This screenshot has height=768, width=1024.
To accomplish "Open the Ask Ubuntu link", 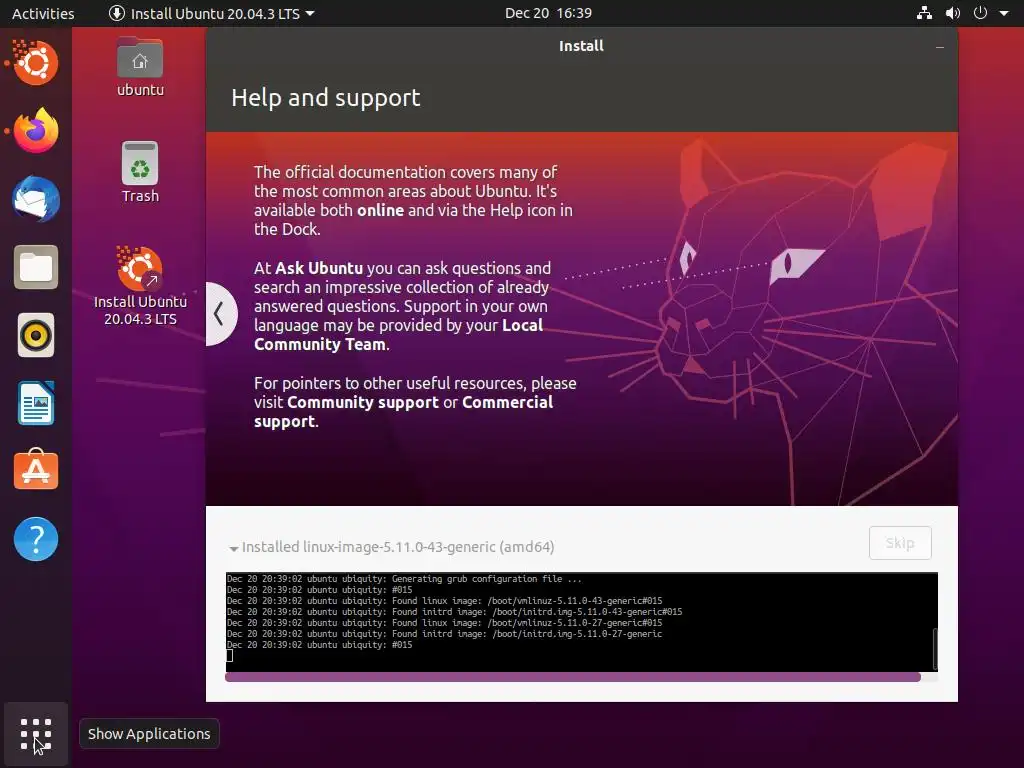I will 319,268.
